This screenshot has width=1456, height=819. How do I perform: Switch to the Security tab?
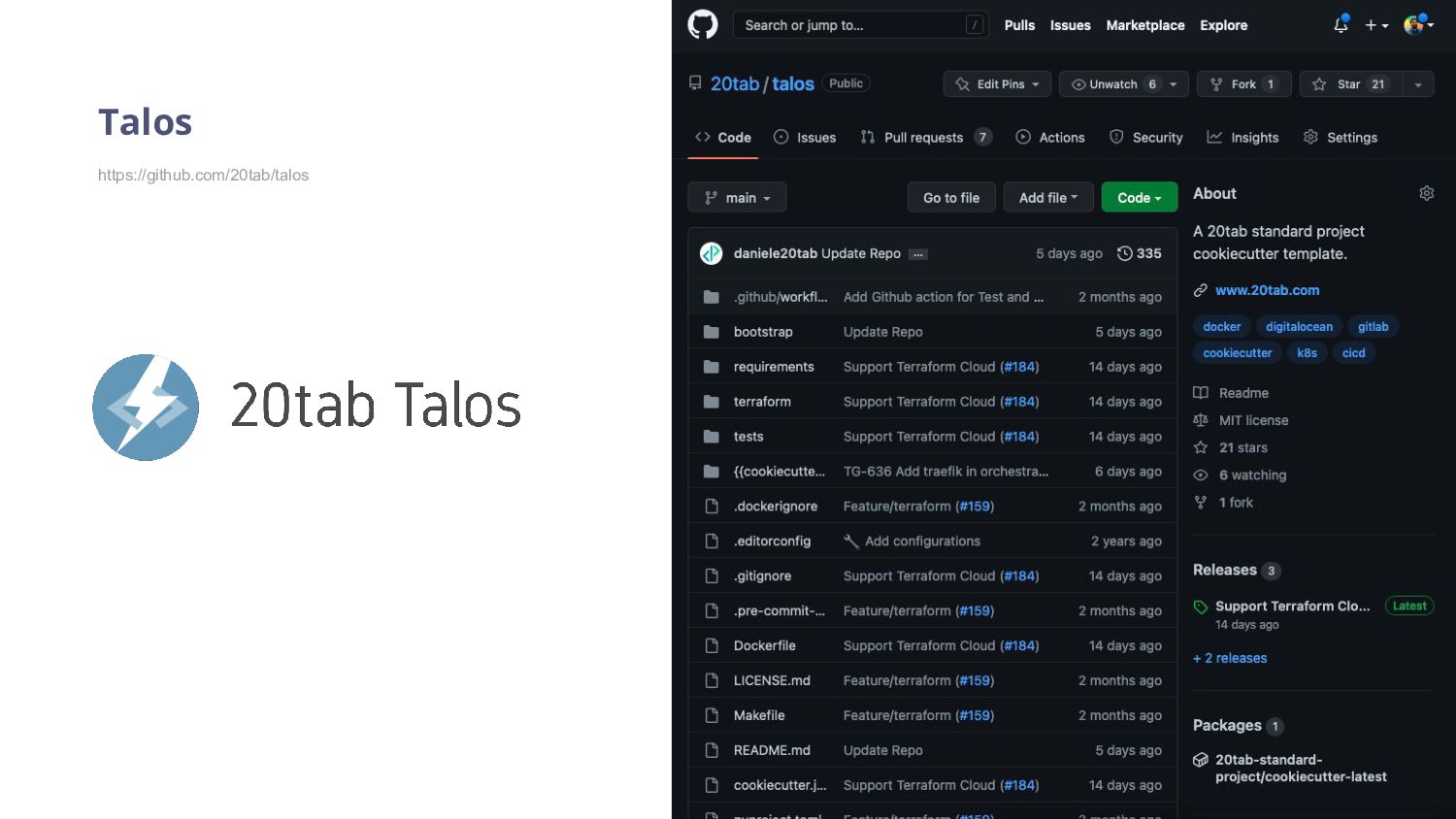(x=1146, y=138)
